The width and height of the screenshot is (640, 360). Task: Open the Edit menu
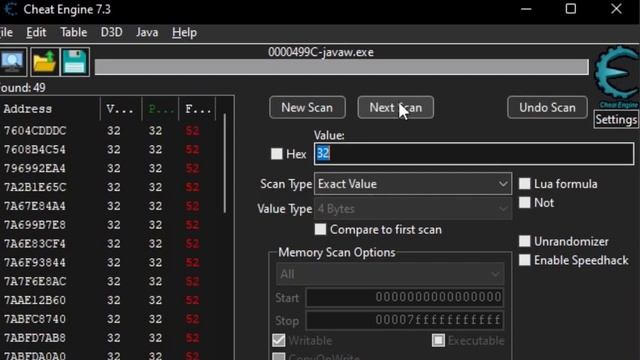[x=36, y=32]
